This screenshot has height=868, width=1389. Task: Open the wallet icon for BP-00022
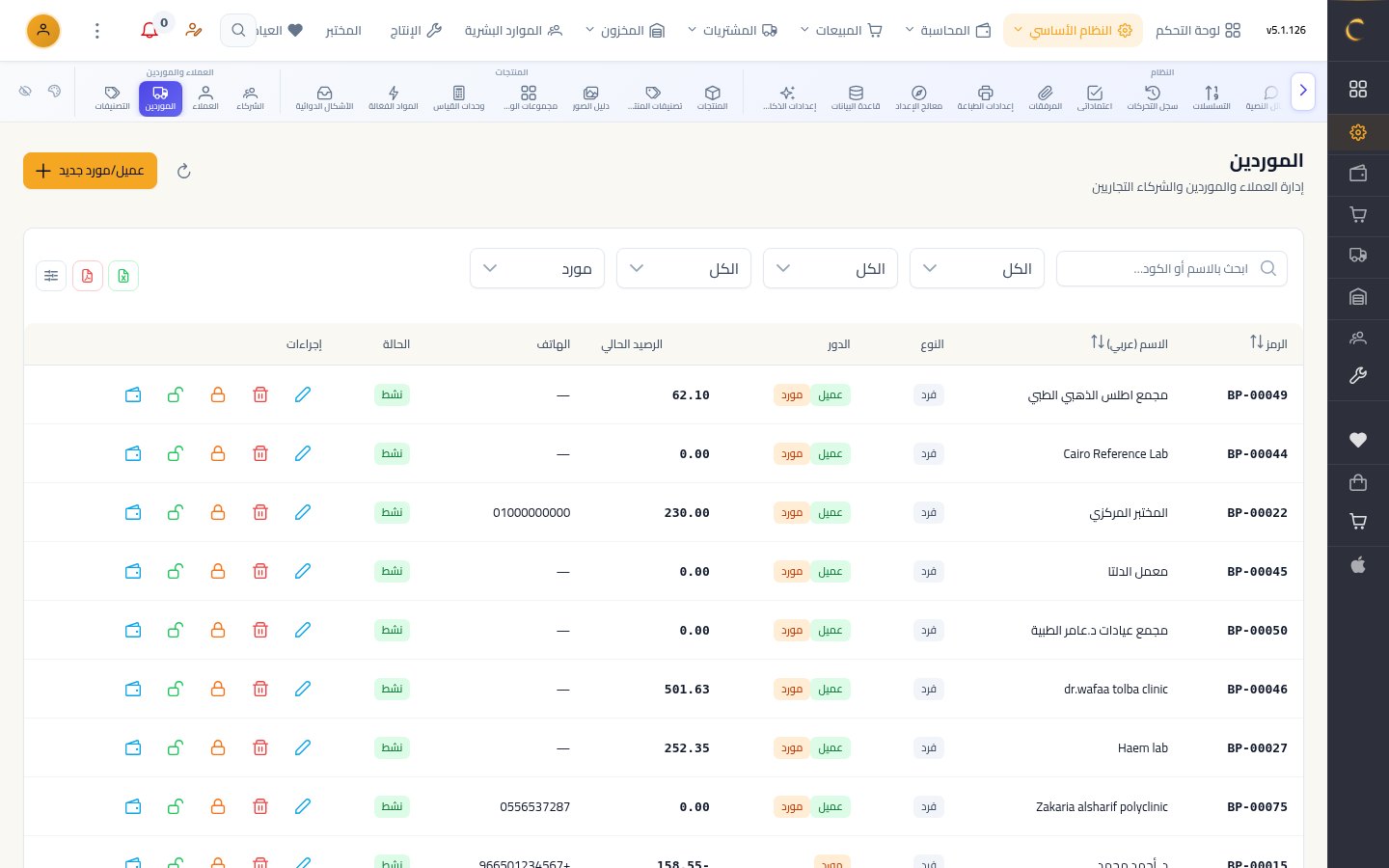tap(133, 512)
